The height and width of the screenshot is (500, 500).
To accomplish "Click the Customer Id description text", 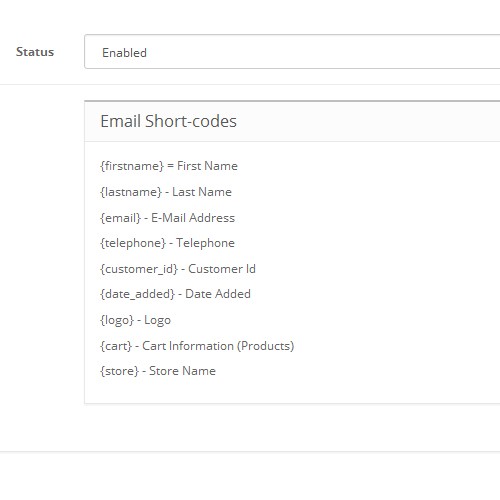I will (x=222, y=269).
